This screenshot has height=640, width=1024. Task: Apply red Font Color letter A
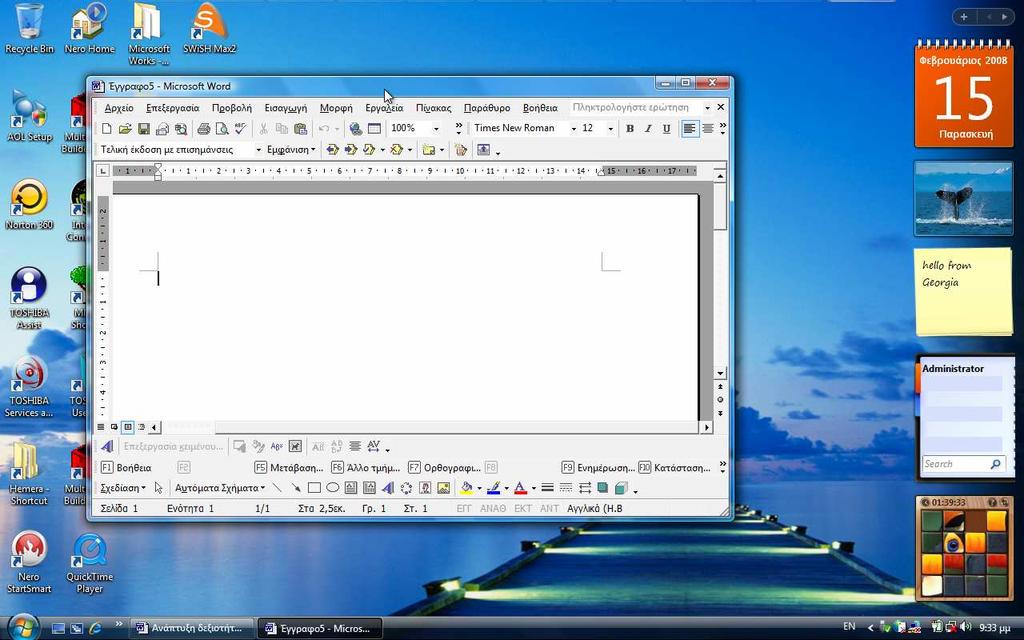tap(520, 488)
